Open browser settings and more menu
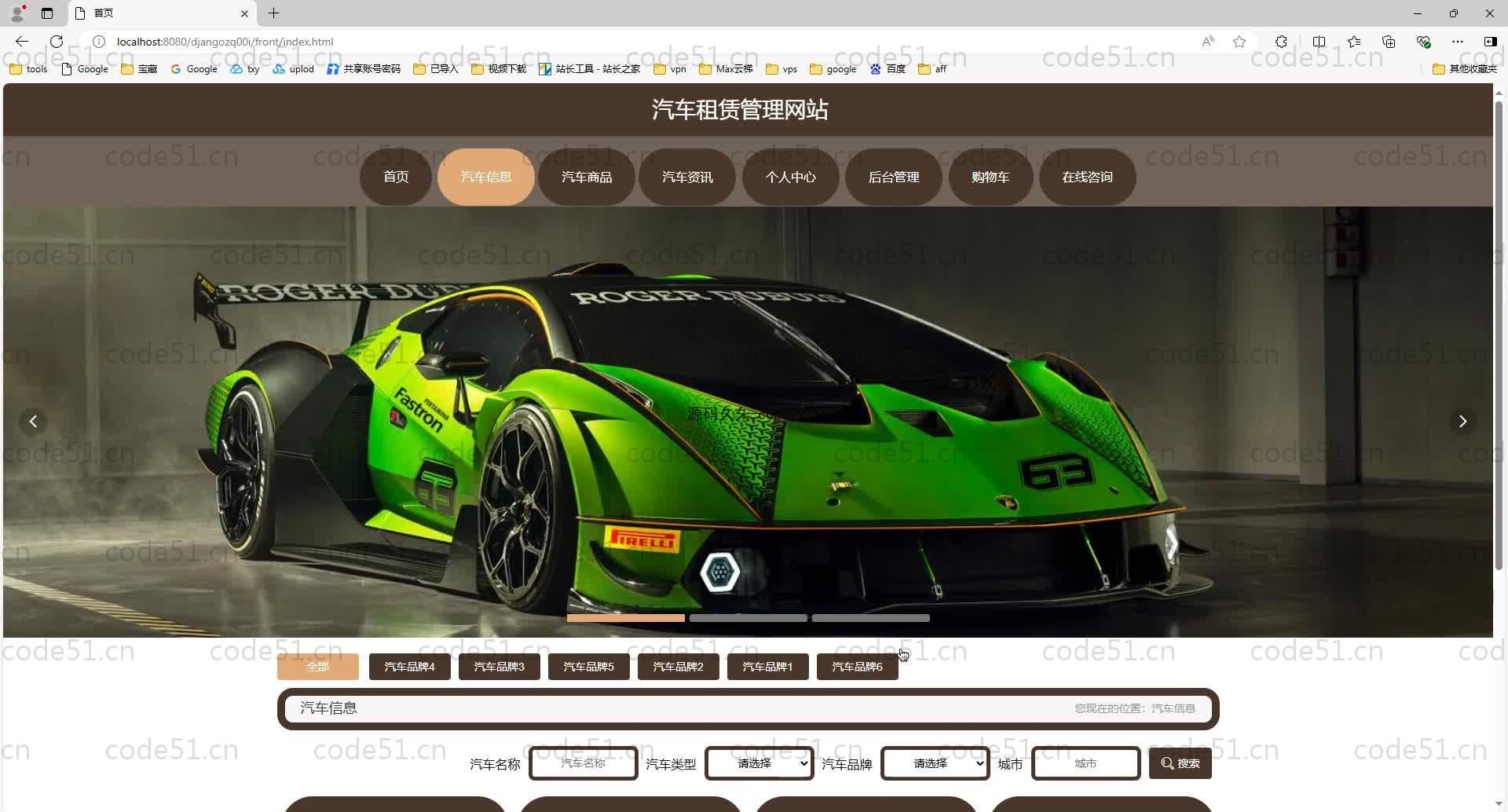1508x812 pixels. pyautogui.click(x=1458, y=42)
